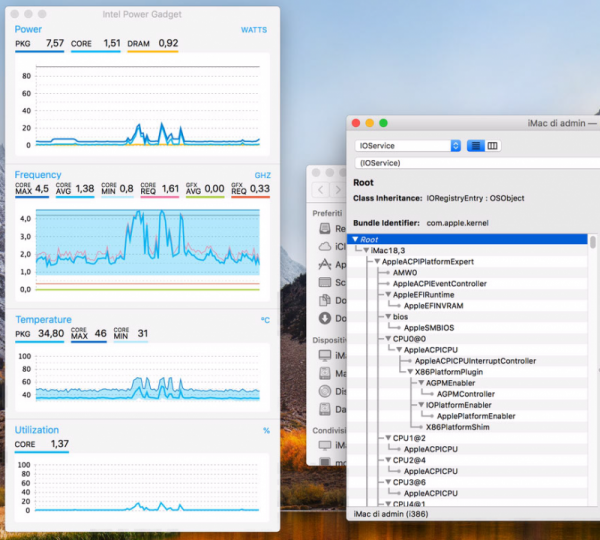Click the (IOService) path field
The image size is (600, 540).
[x=477, y=163]
